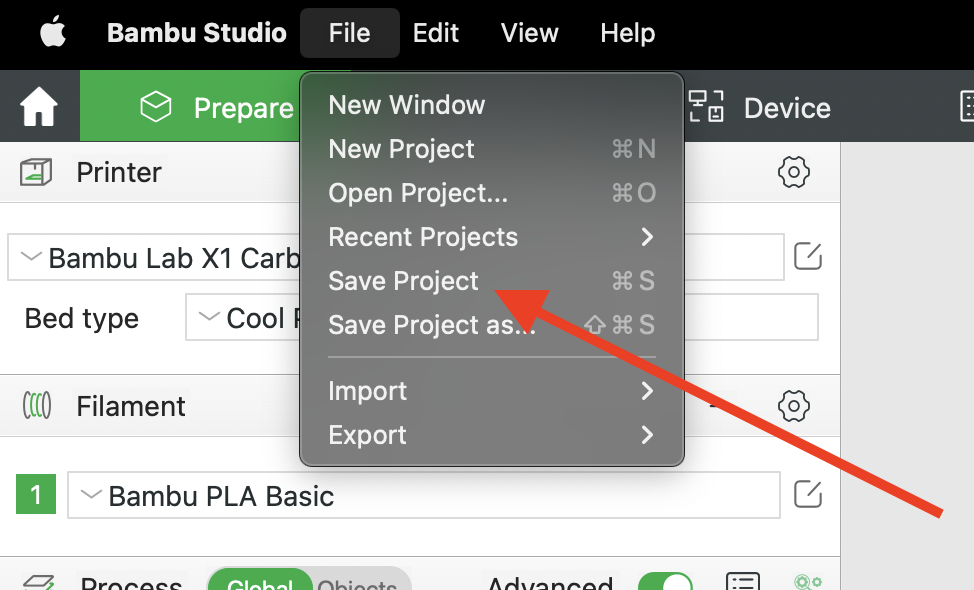
Task: Click the Printer settings gear icon
Action: [793, 171]
